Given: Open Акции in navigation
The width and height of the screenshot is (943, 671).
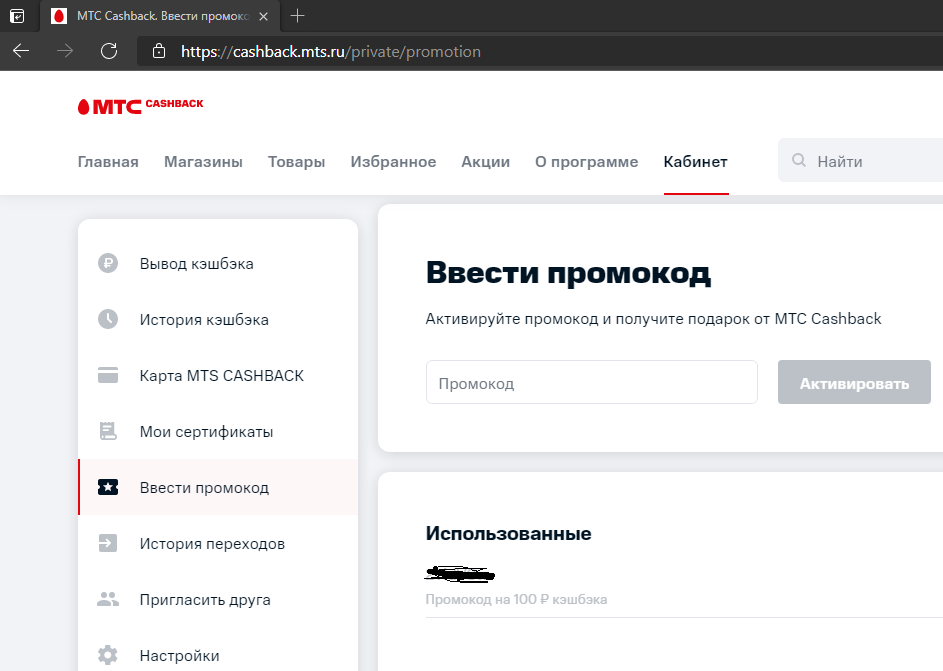Looking at the screenshot, I should point(485,162).
